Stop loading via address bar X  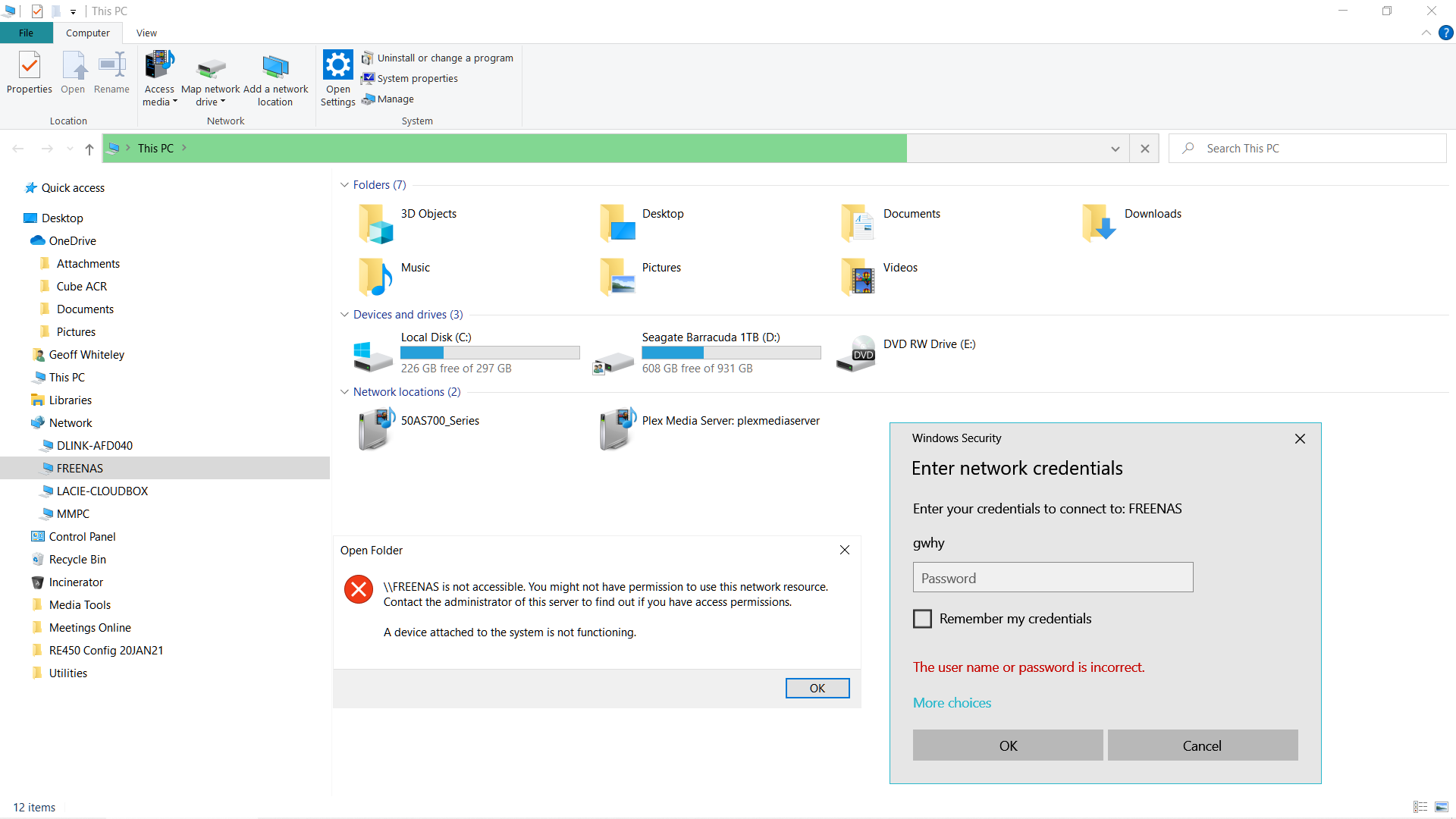point(1145,149)
